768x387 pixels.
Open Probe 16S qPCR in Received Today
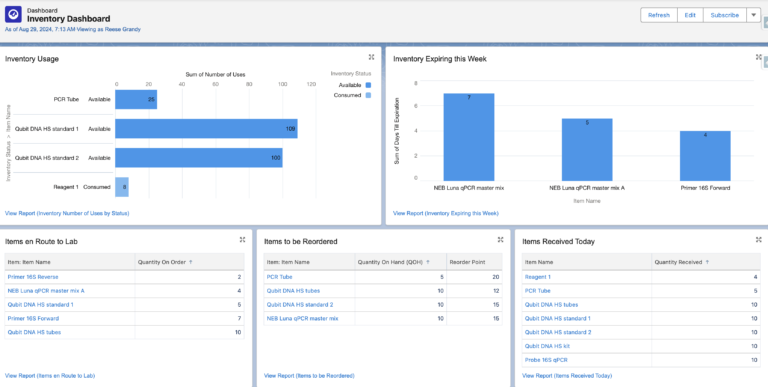(546, 360)
